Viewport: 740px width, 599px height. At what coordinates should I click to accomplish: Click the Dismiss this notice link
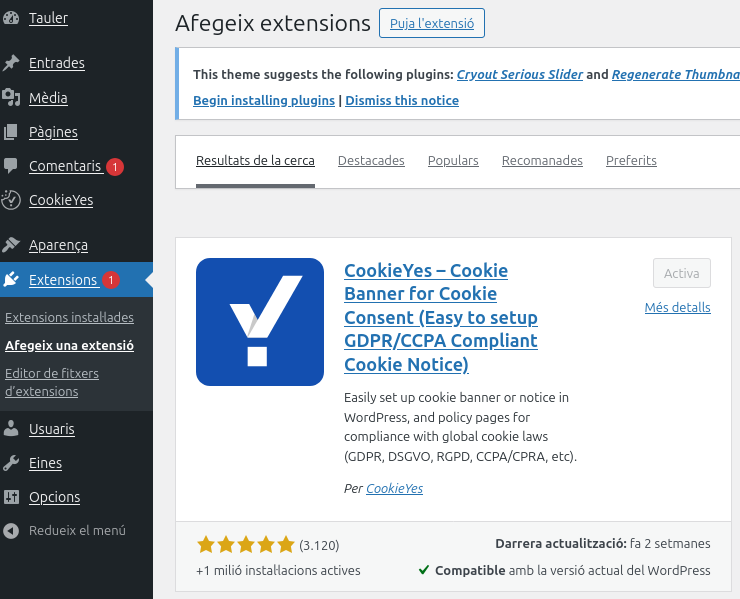402,101
